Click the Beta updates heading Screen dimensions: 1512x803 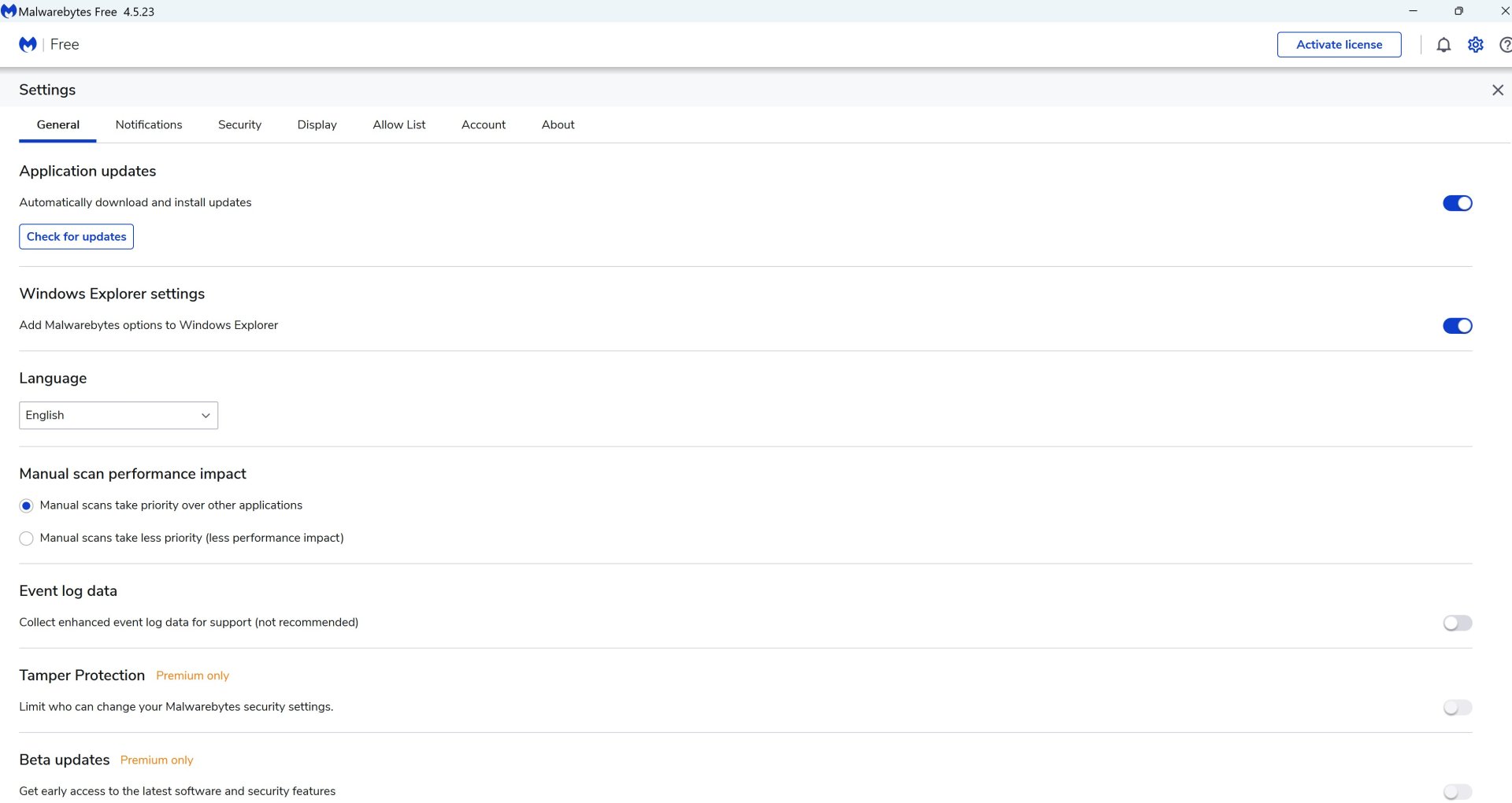point(65,760)
